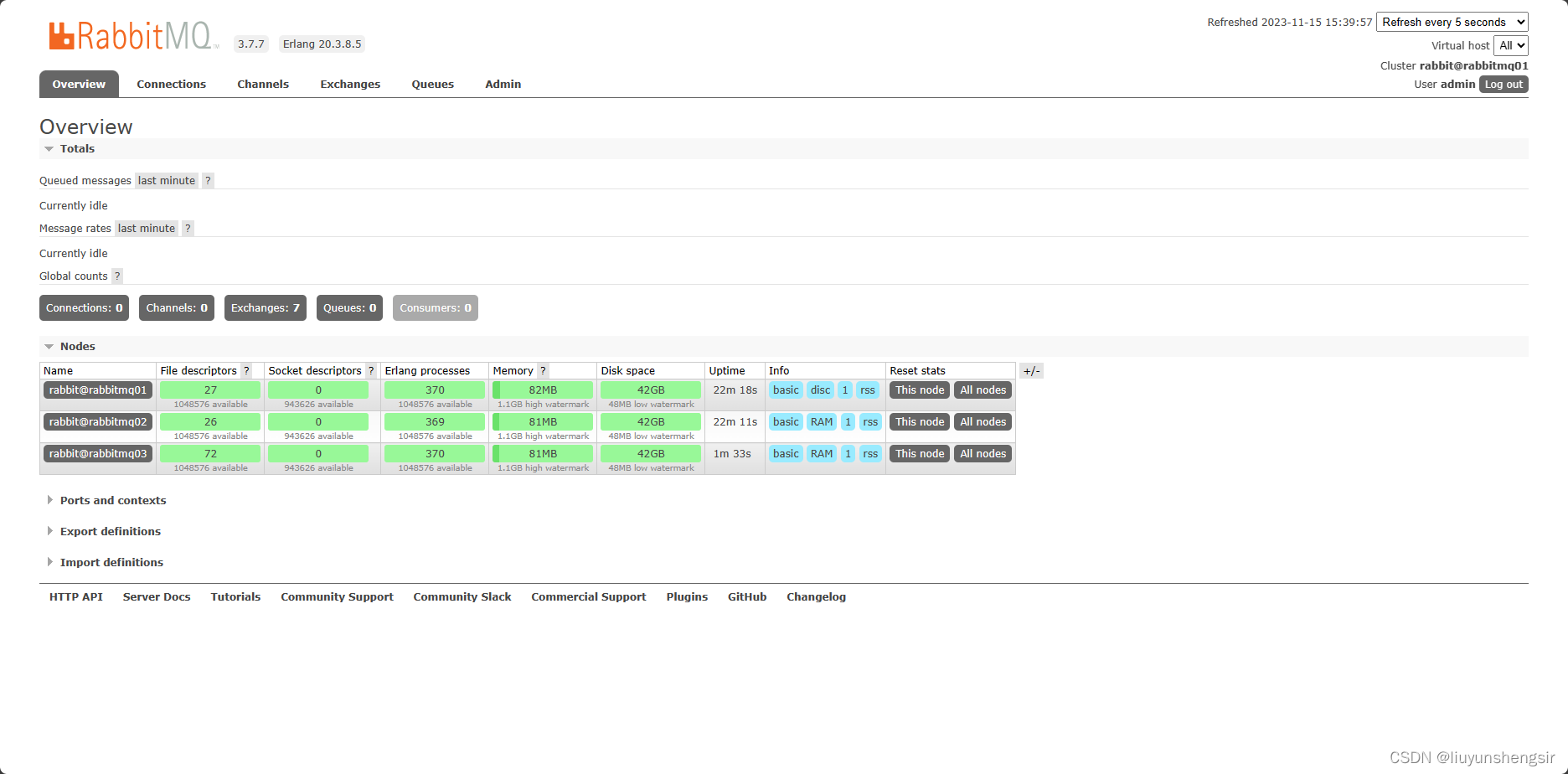Log out of admin user
The height and width of the screenshot is (774, 1568).
(1504, 84)
